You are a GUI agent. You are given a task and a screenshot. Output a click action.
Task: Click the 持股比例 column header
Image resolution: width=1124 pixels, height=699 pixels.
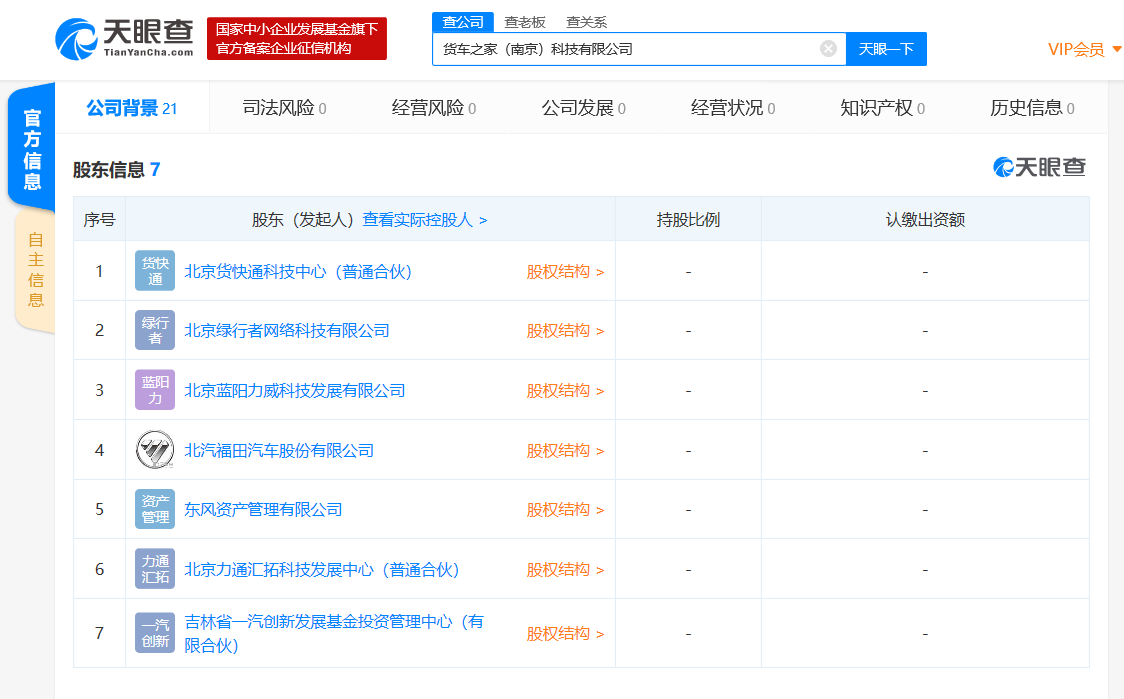tap(688, 219)
